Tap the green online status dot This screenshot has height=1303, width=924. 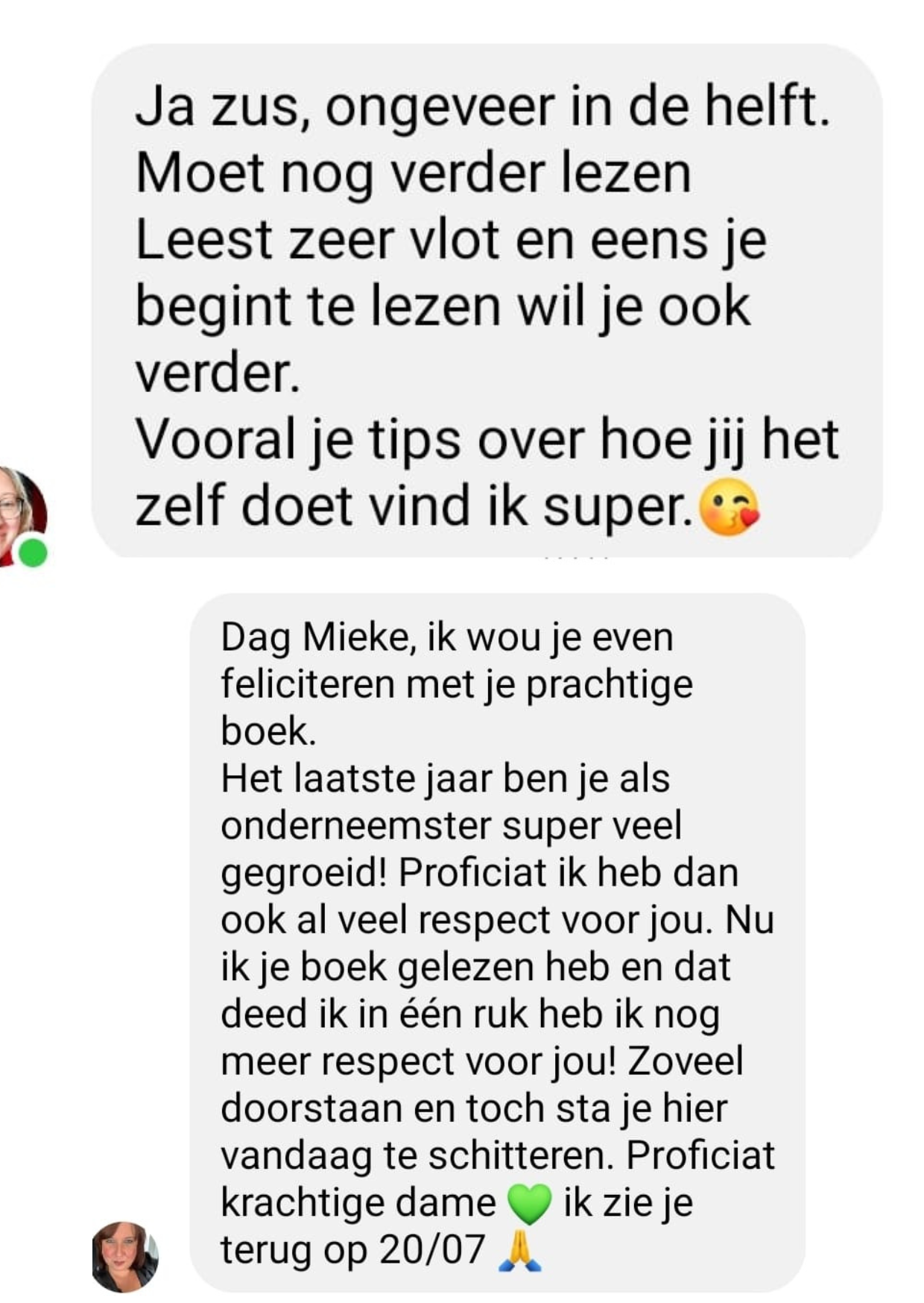33,553
